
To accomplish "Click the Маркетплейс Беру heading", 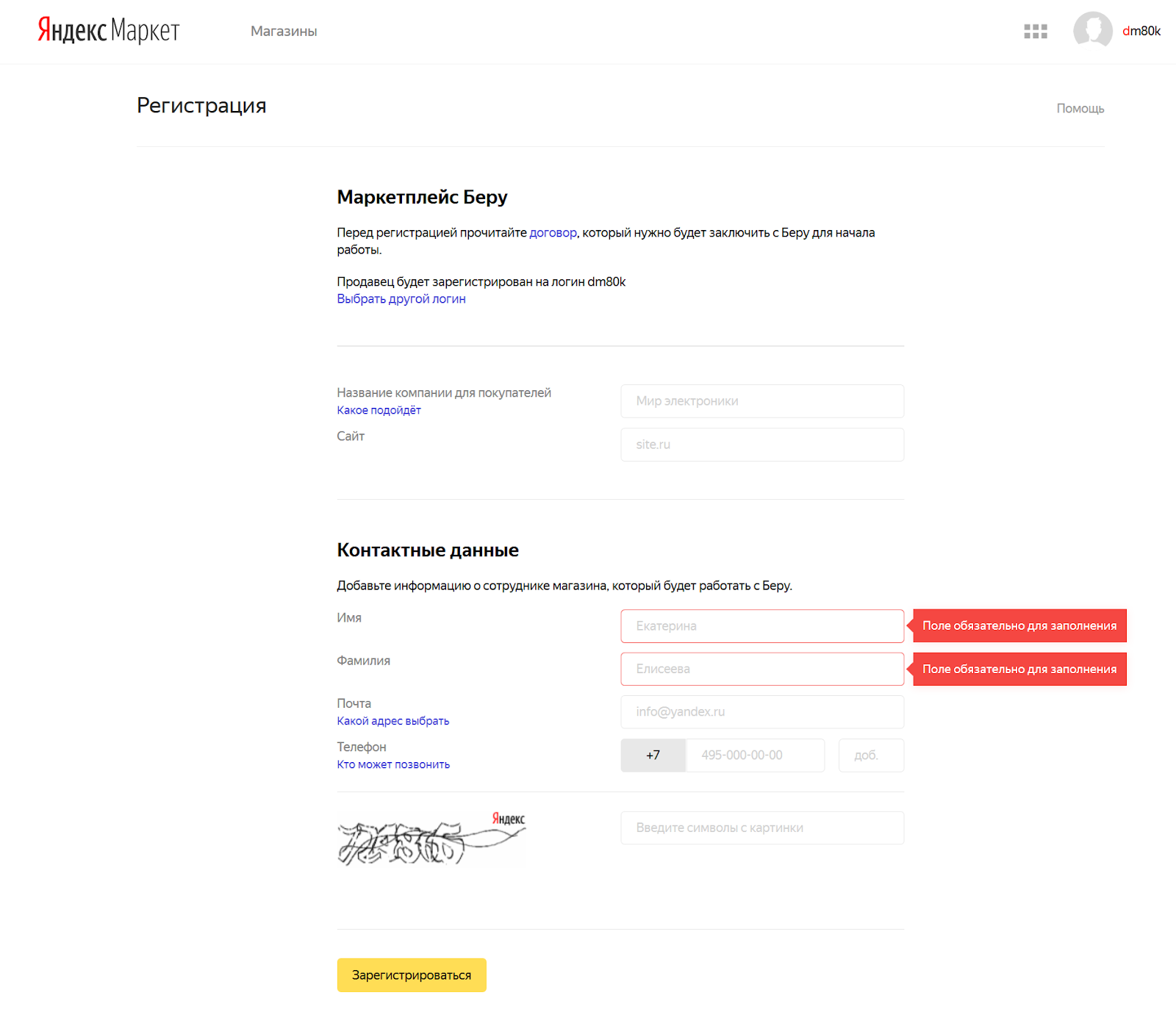I will coord(422,197).
